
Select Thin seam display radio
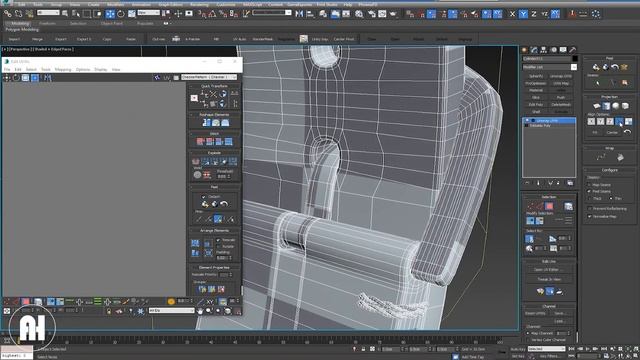point(611,198)
